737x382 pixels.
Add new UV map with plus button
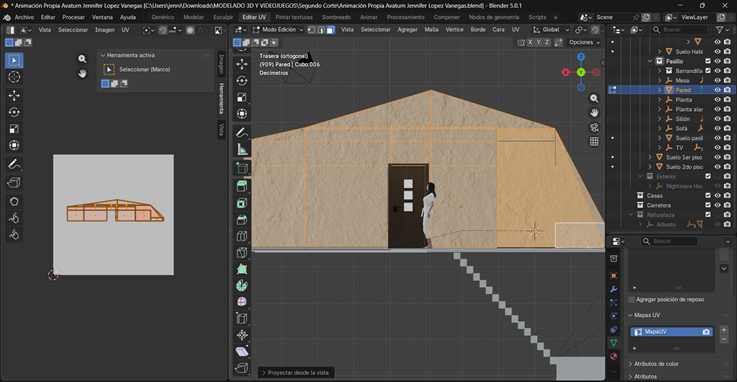[x=724, y=330]
